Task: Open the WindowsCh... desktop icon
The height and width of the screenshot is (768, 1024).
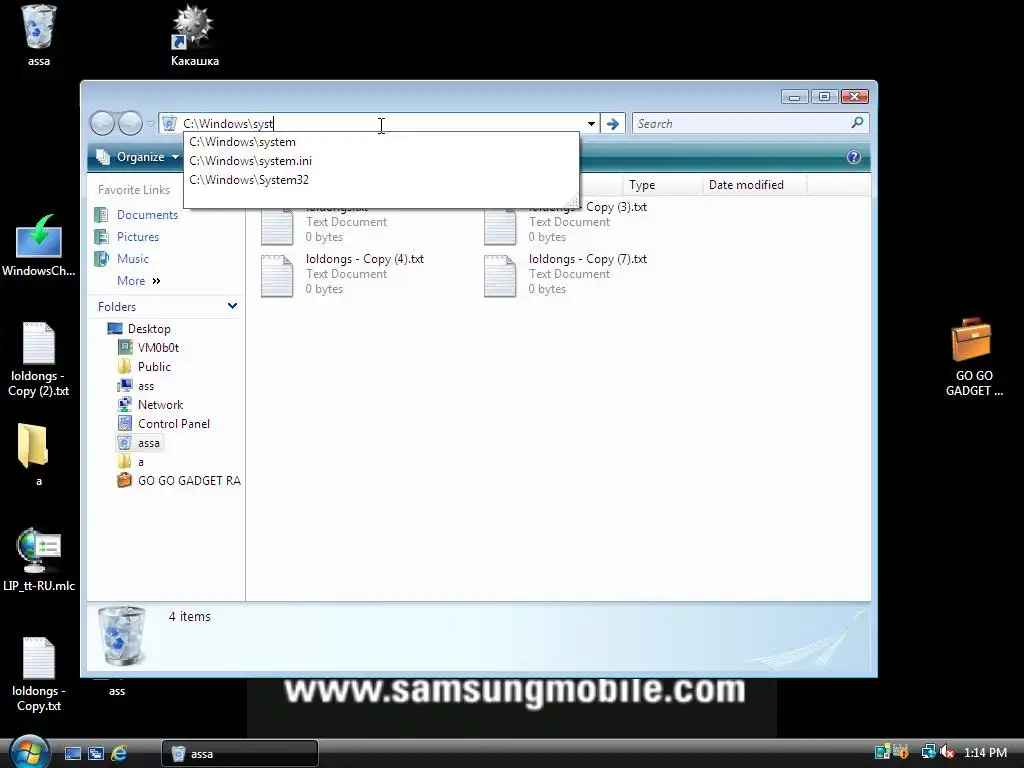Action: (x=39, y=246)
